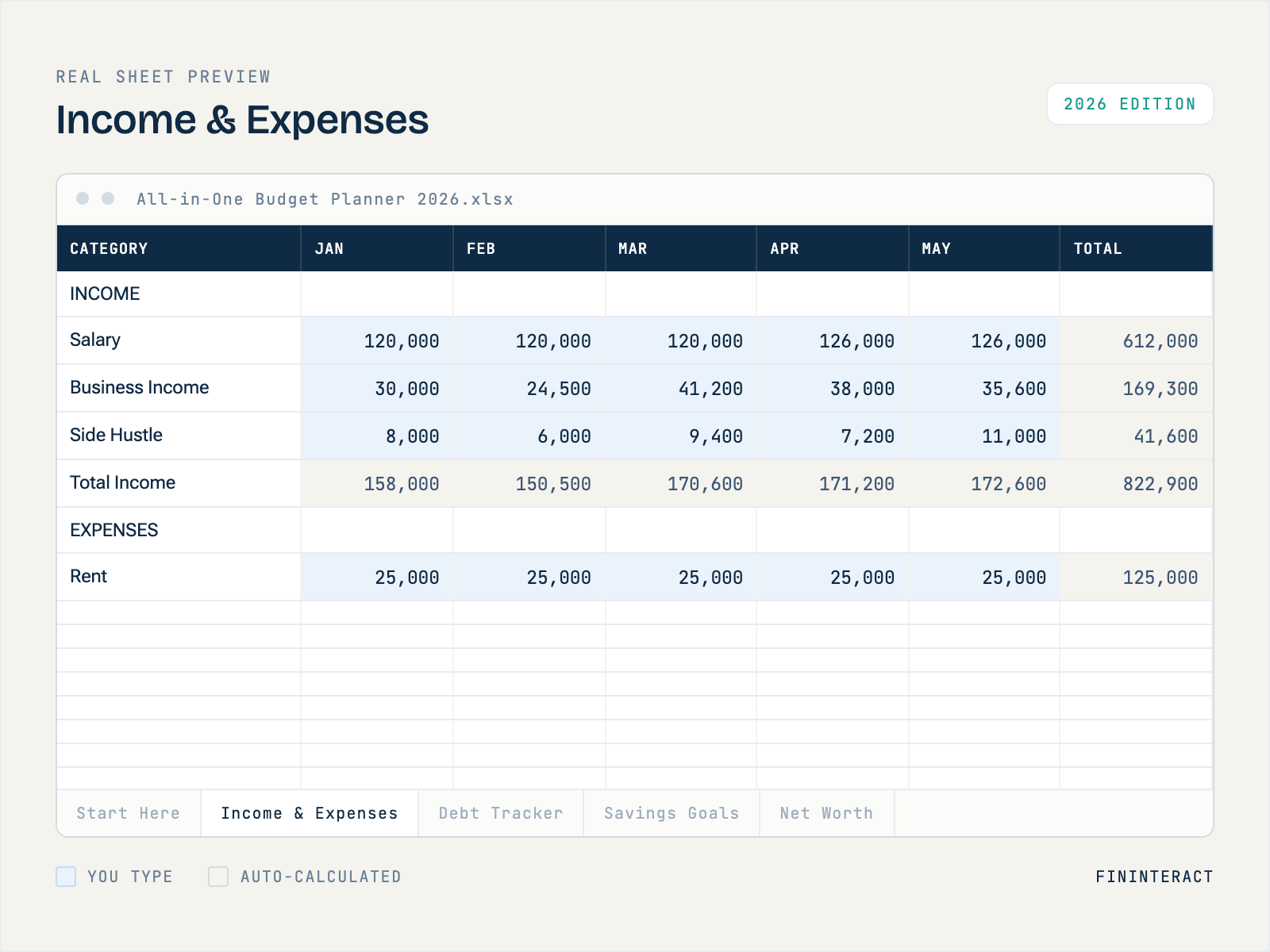Viewport: 1270px width, 952px height.
Task: Select Side Hustle May cell 11,000
Action: [x=984, y=436]
